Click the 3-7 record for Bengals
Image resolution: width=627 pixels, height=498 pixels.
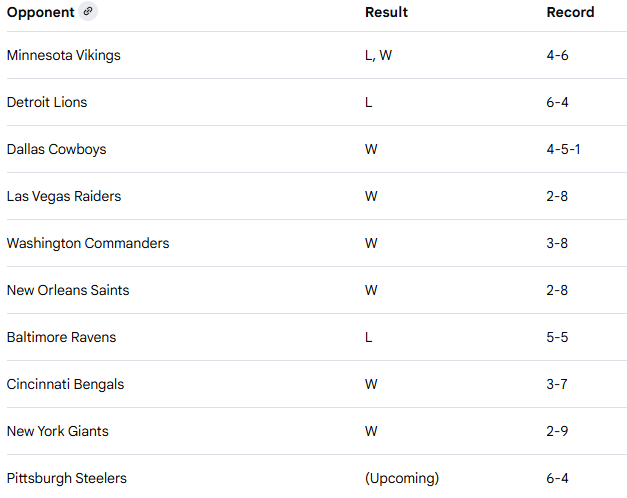pos(557,384)
